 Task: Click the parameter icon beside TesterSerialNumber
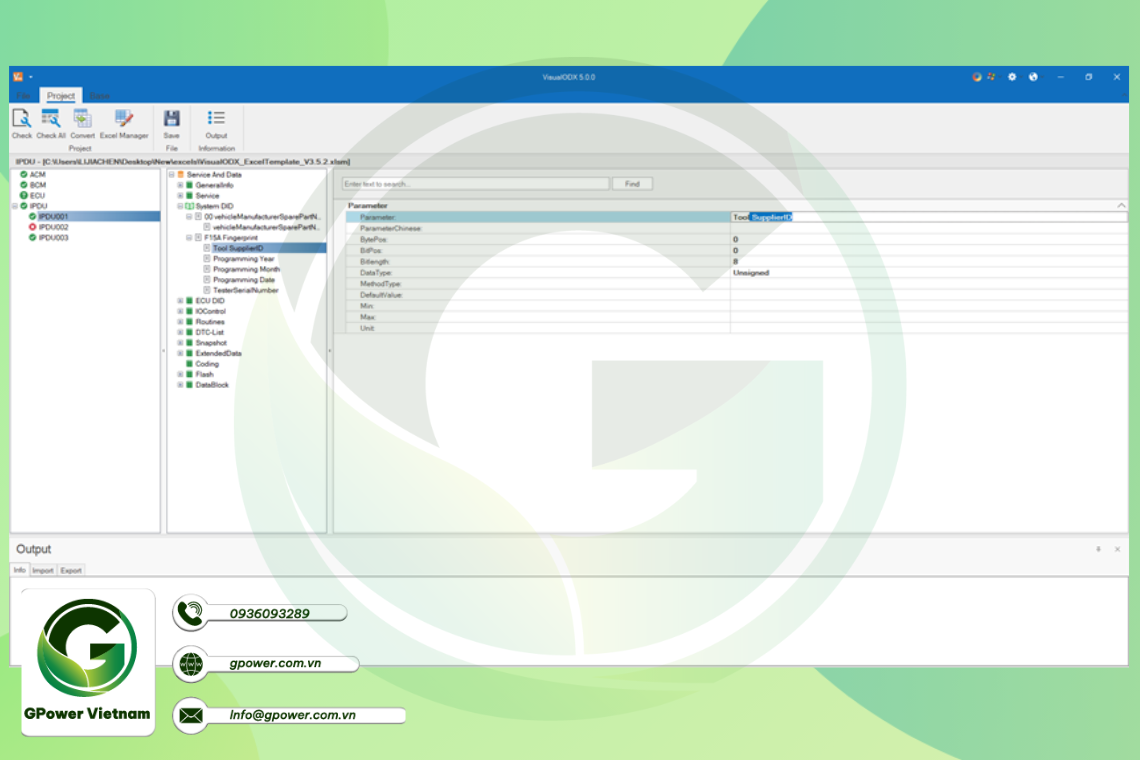[x=207, y=290]
